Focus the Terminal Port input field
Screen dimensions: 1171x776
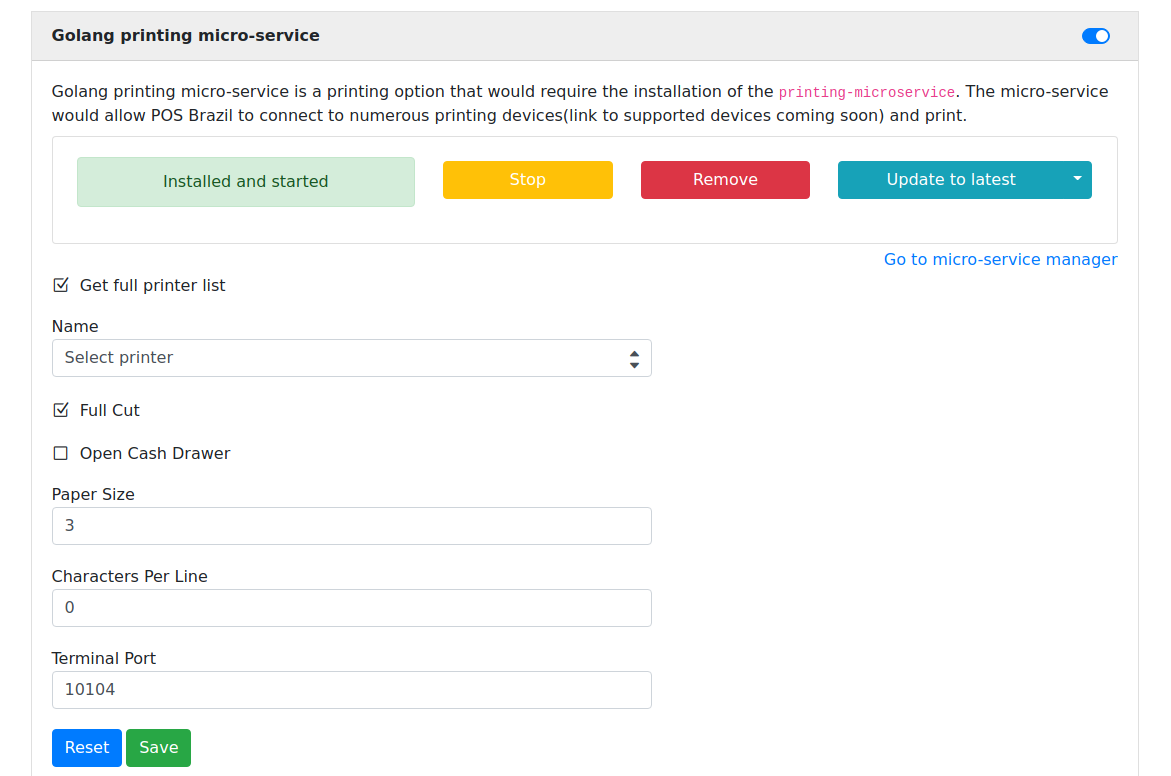pos(352,690)
